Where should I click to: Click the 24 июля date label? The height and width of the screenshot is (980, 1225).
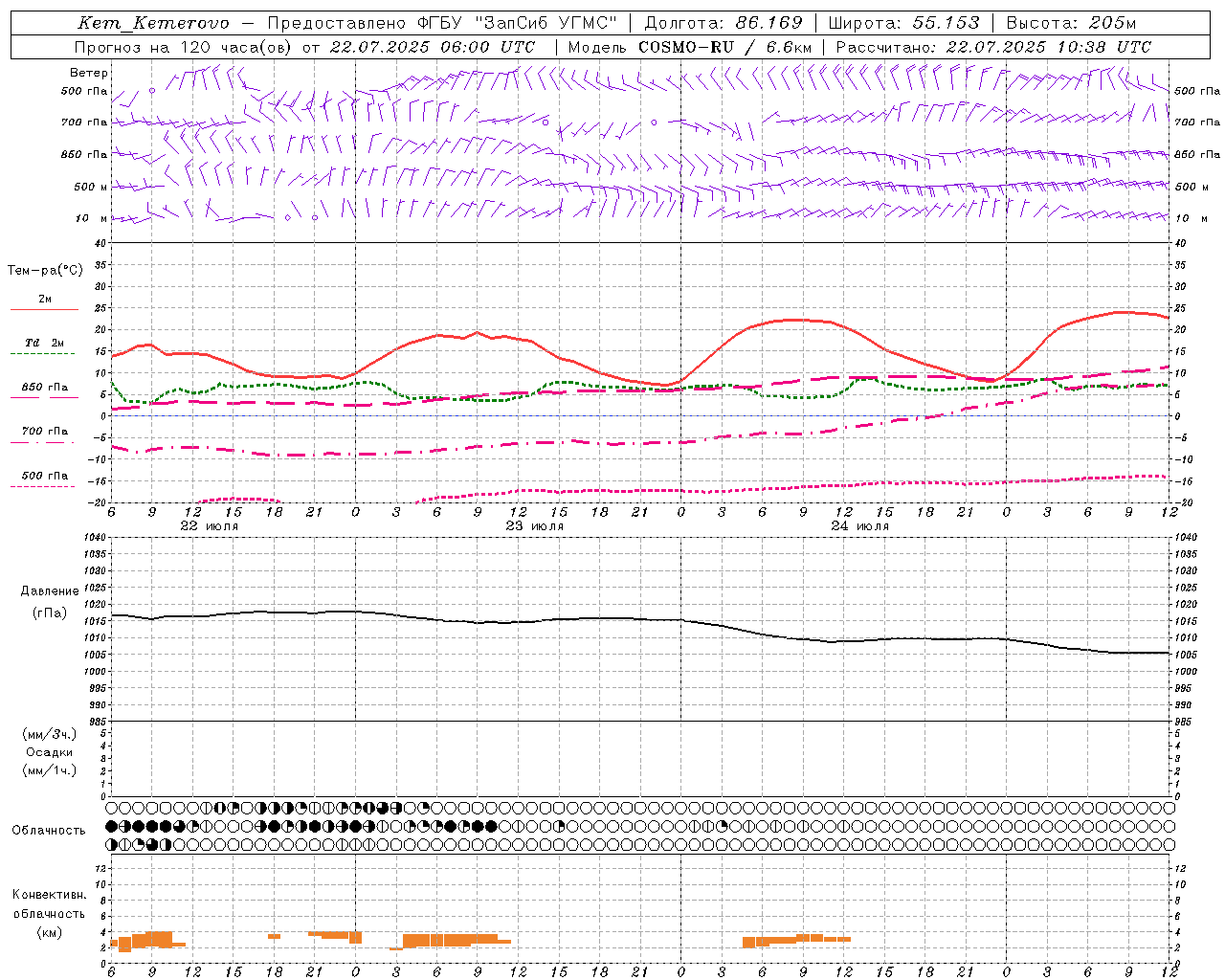pyautogui.click(x=860, y=526)
